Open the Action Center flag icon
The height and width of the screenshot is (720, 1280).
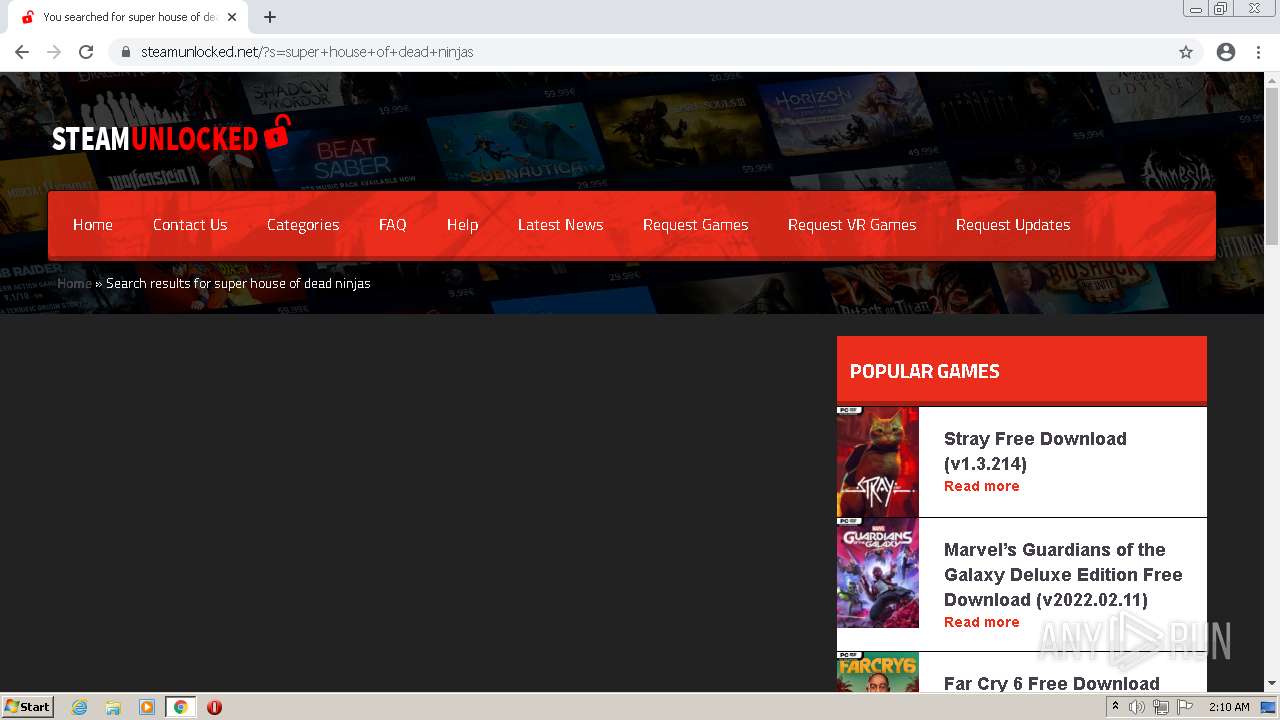pos(1185,707)
